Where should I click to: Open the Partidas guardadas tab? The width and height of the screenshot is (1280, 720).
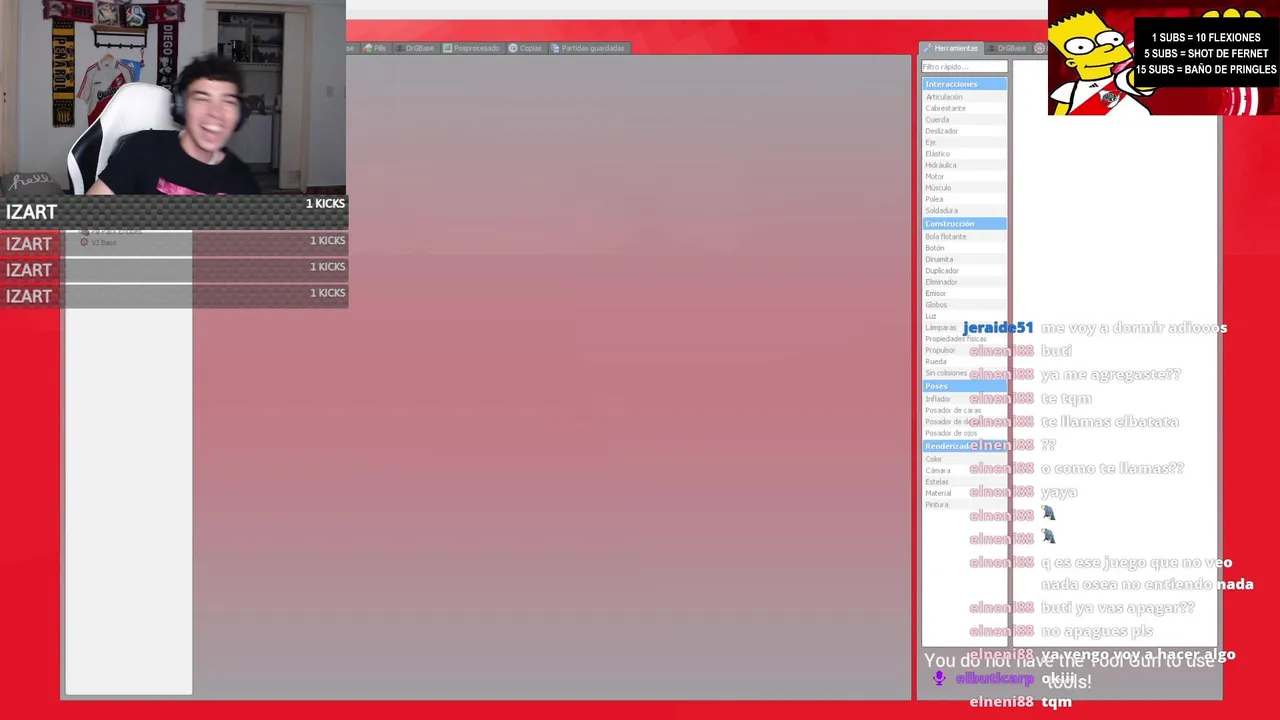588,48
